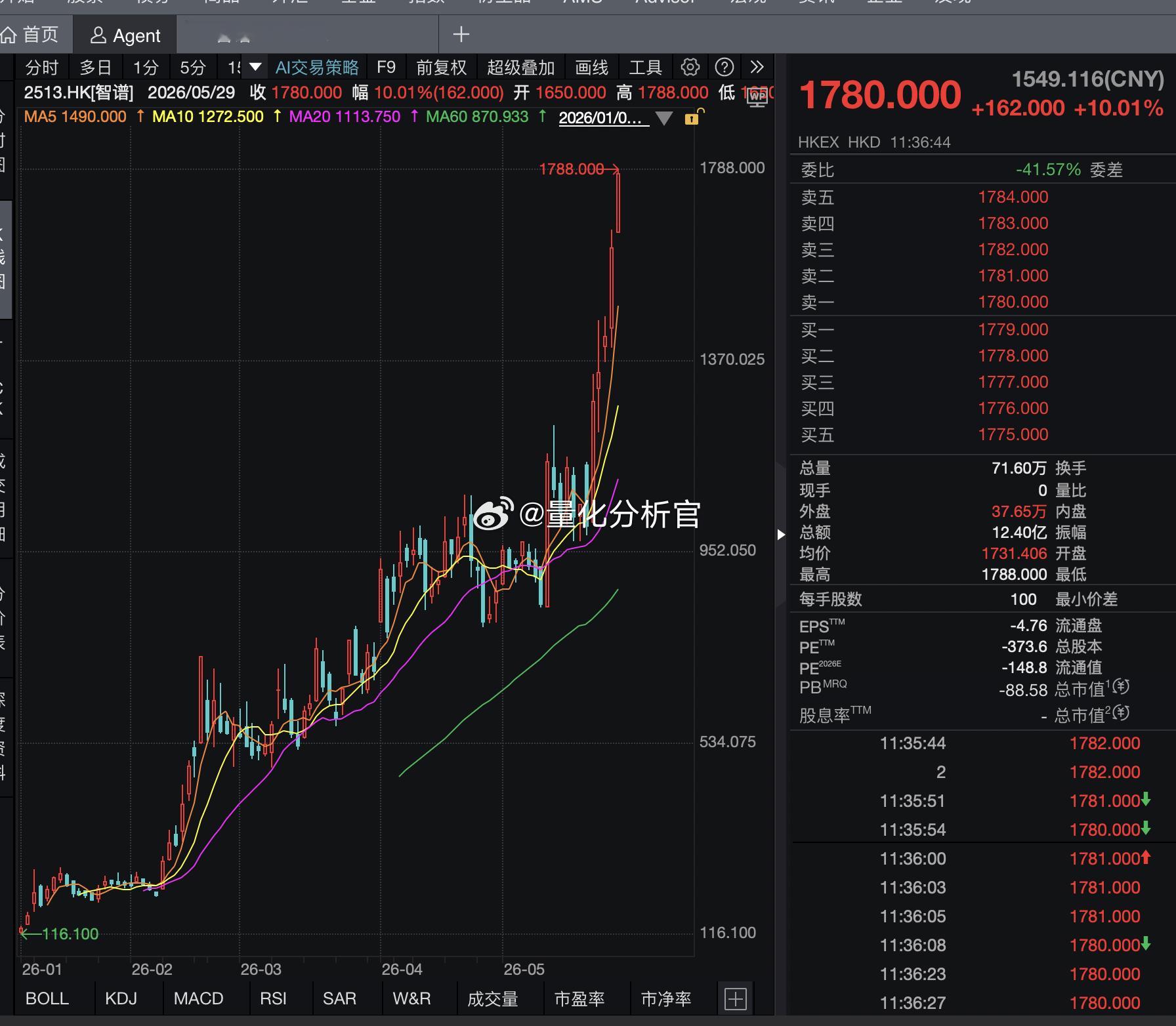Click the 买三 price 1777.000
Screen dimensions: 1176x1026
tap(1013, 382)
